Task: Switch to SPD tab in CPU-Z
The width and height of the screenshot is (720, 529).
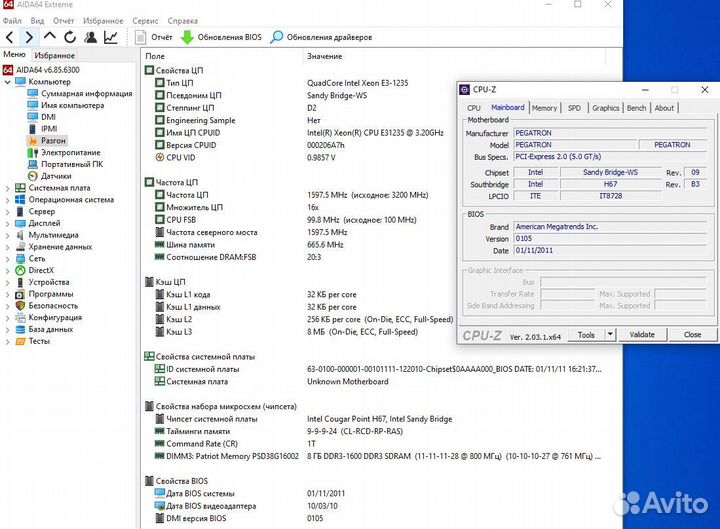Action: point(574,108)
